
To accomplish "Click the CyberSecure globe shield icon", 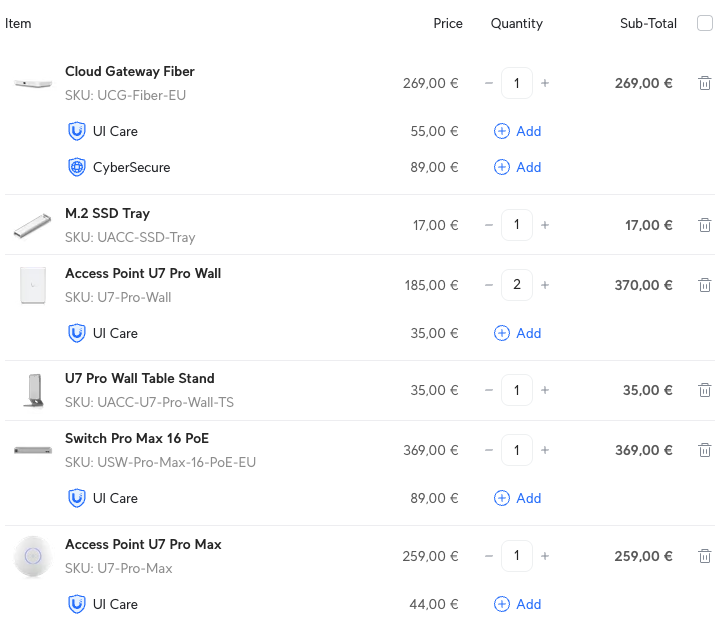I will pos(77,167).
